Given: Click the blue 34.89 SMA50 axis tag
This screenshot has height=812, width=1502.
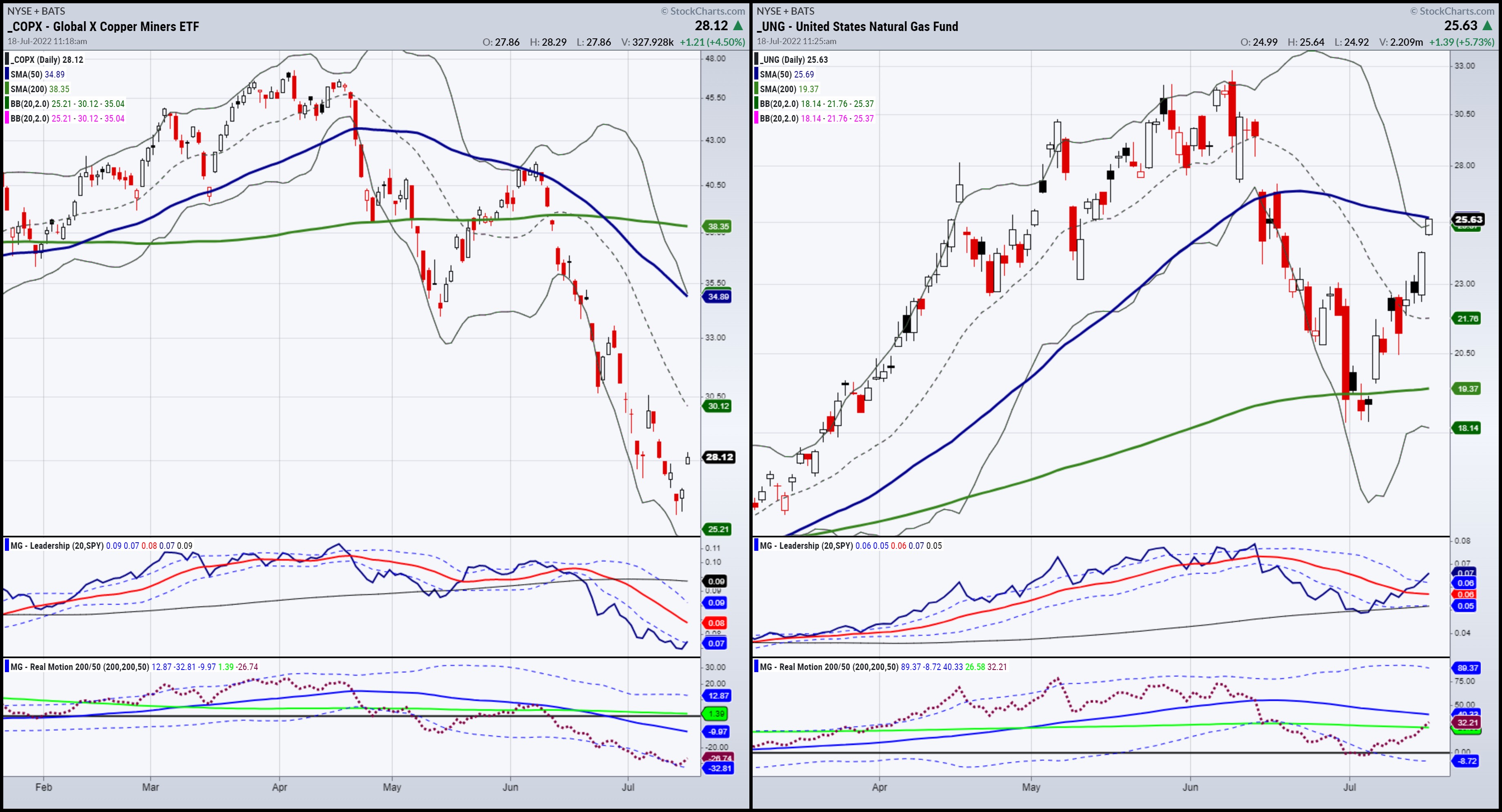Looking at the screenshot, I should (718, 297).
